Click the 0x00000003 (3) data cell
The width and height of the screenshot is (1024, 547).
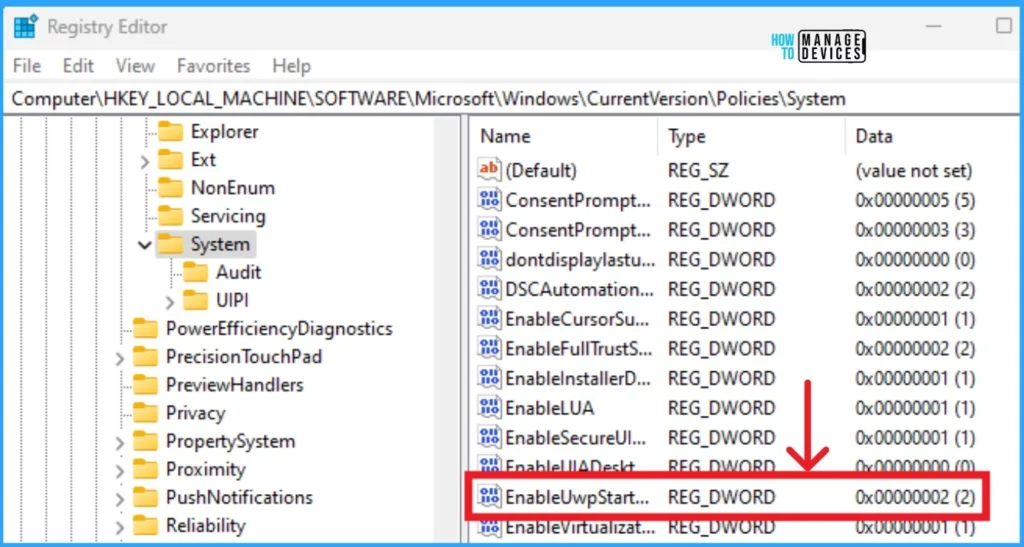[915, 230]
